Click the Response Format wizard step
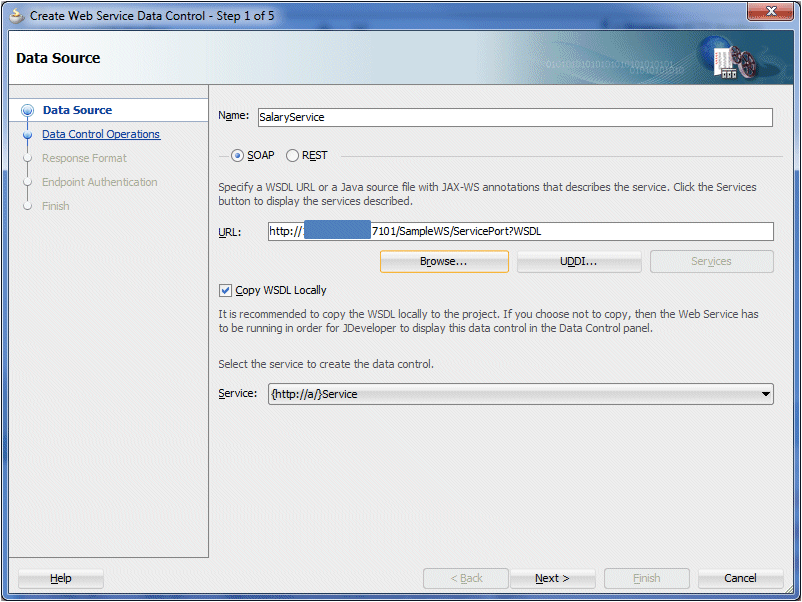This screenshot has width=802, height=602. point(84,158)
